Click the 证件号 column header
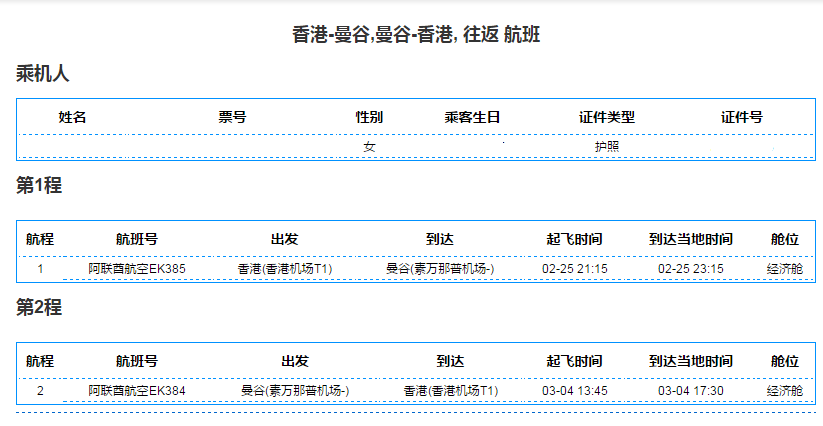Screen dimensions: 823x426 coord(742,117)
